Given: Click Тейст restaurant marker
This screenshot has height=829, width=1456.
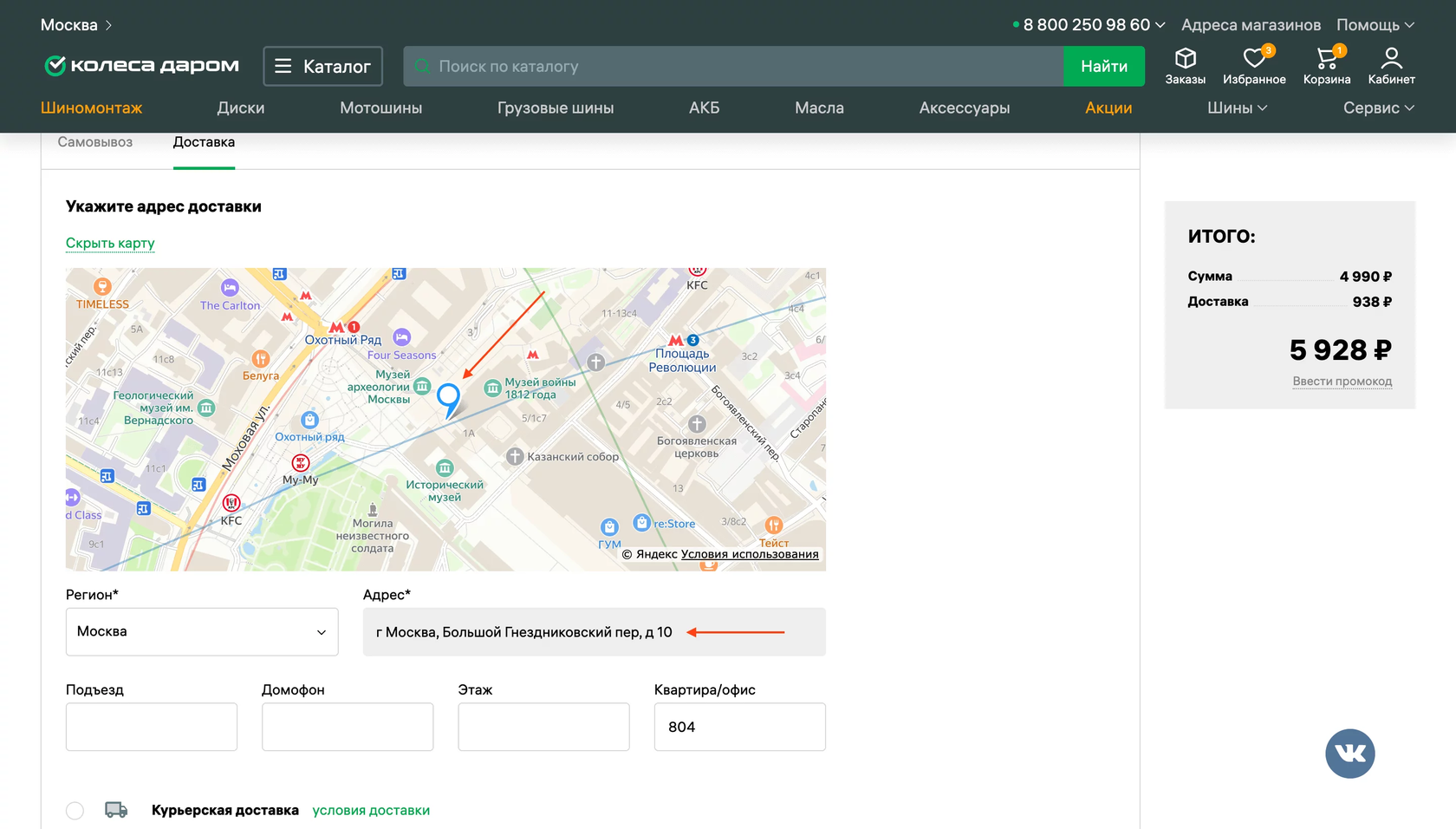Looking at the screenshot, I should 774,525.
